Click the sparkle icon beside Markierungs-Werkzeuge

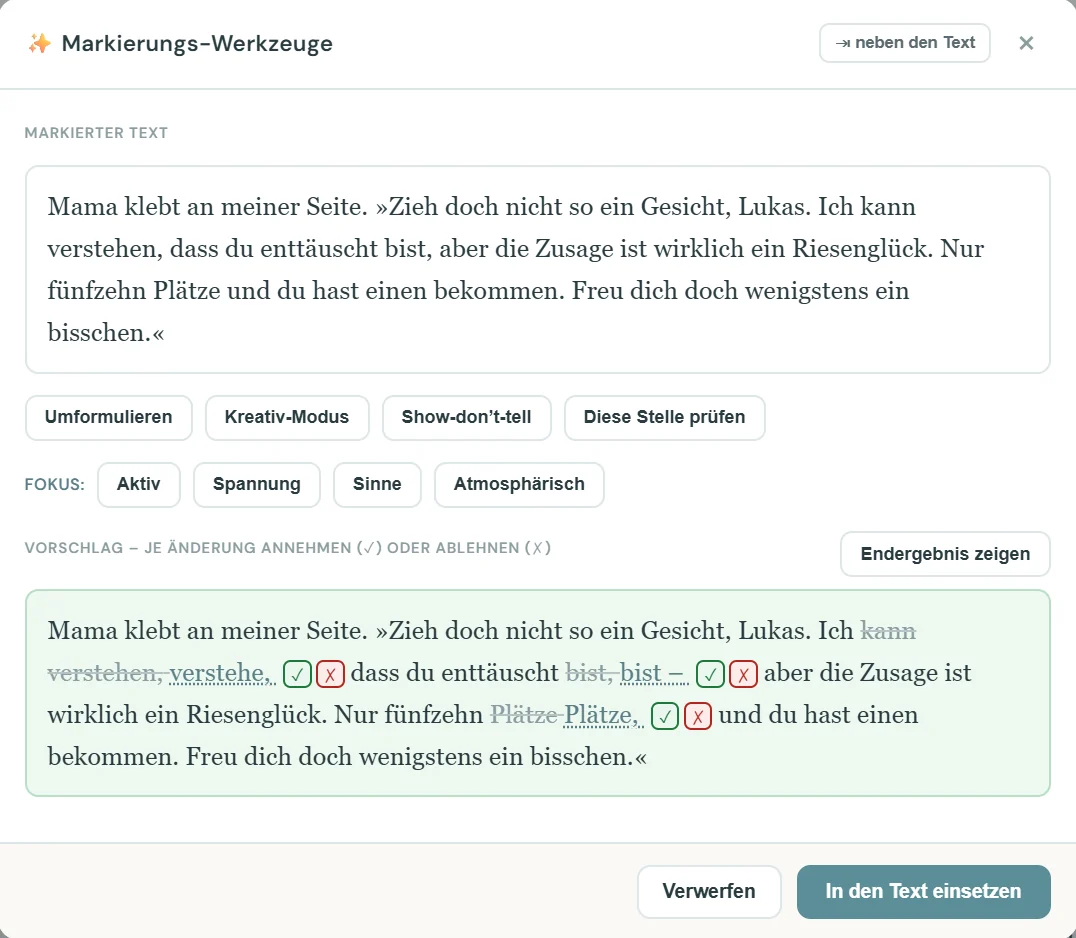coord(39,43)
